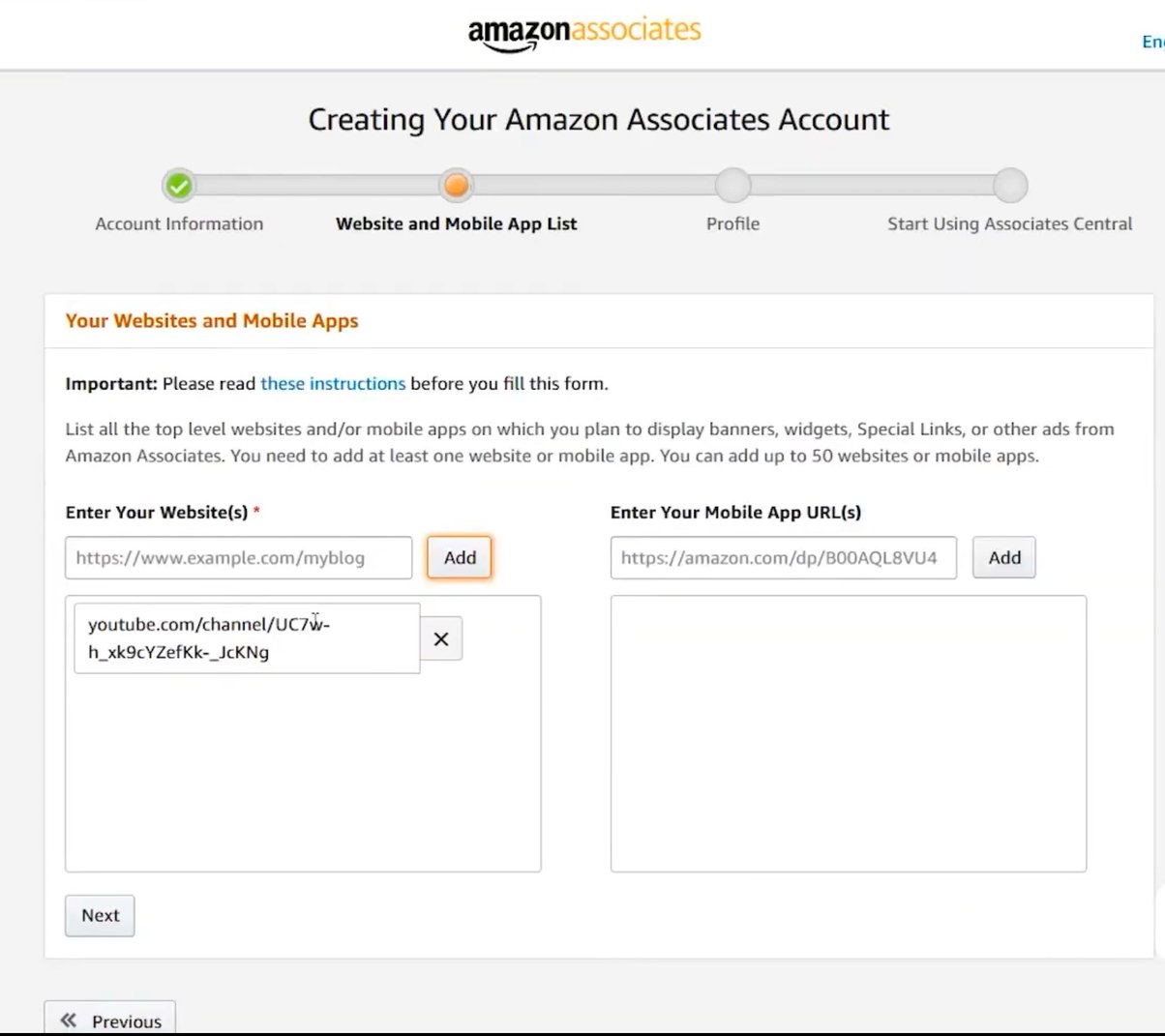Click the Profile step label
The width and height of the screenshot is (1165, 1036).
click(x=732, y=223)
